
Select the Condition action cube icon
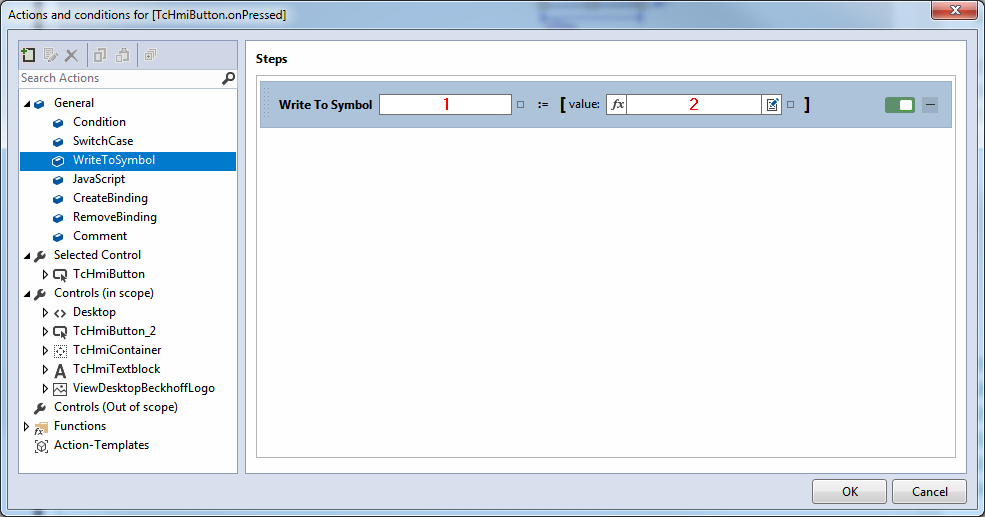(x=58, y=123)
